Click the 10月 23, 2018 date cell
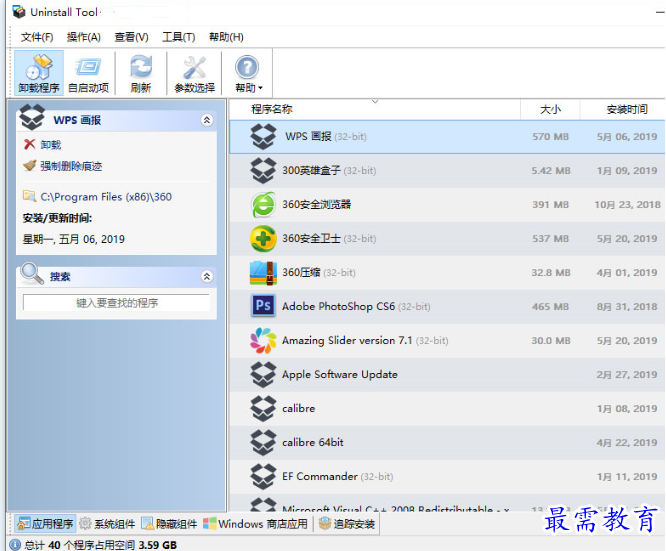 627,205
